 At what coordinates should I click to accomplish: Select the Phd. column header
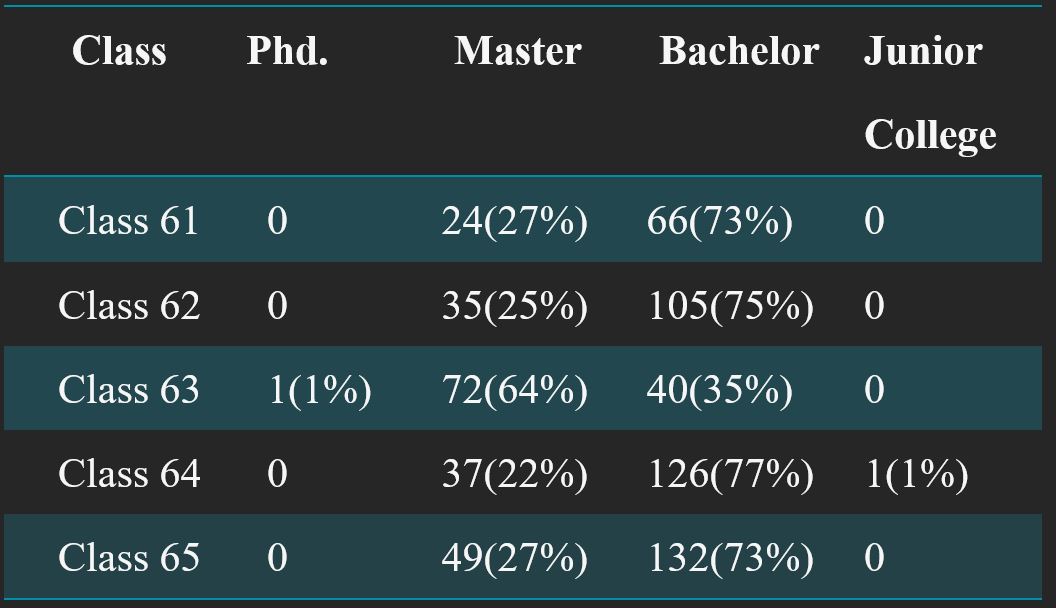[x=288, y=51]
